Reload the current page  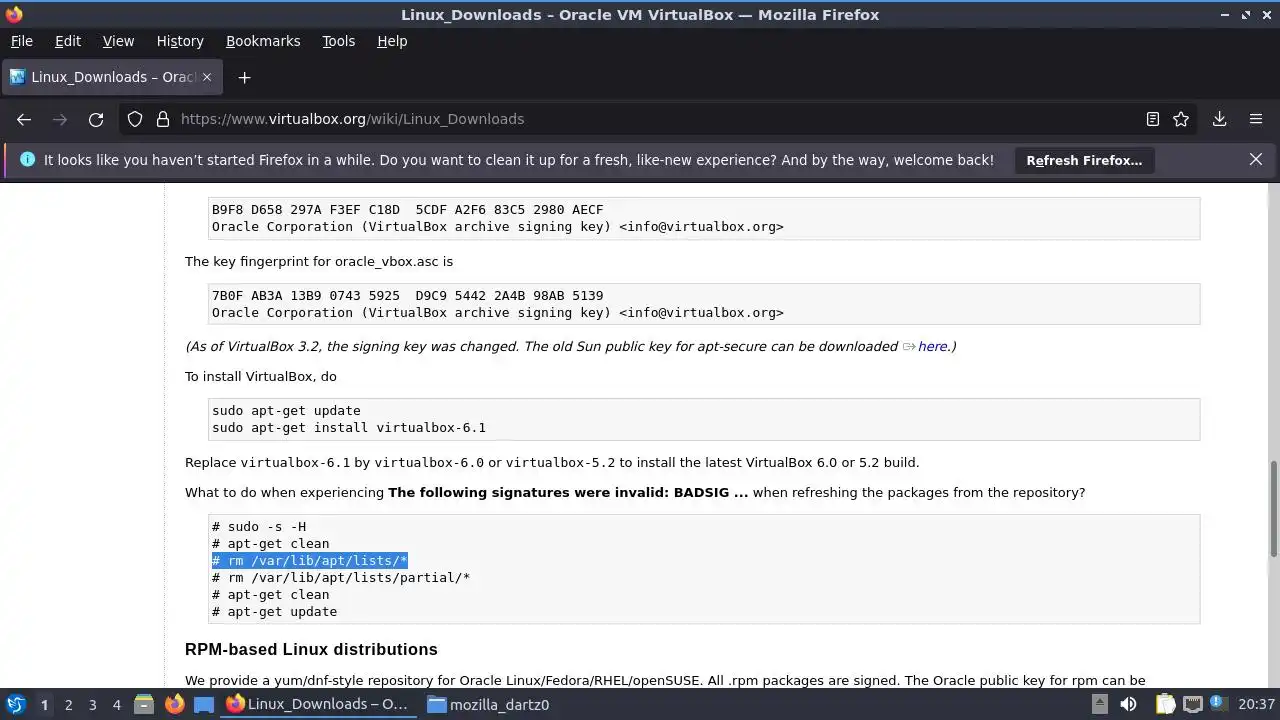96,119
